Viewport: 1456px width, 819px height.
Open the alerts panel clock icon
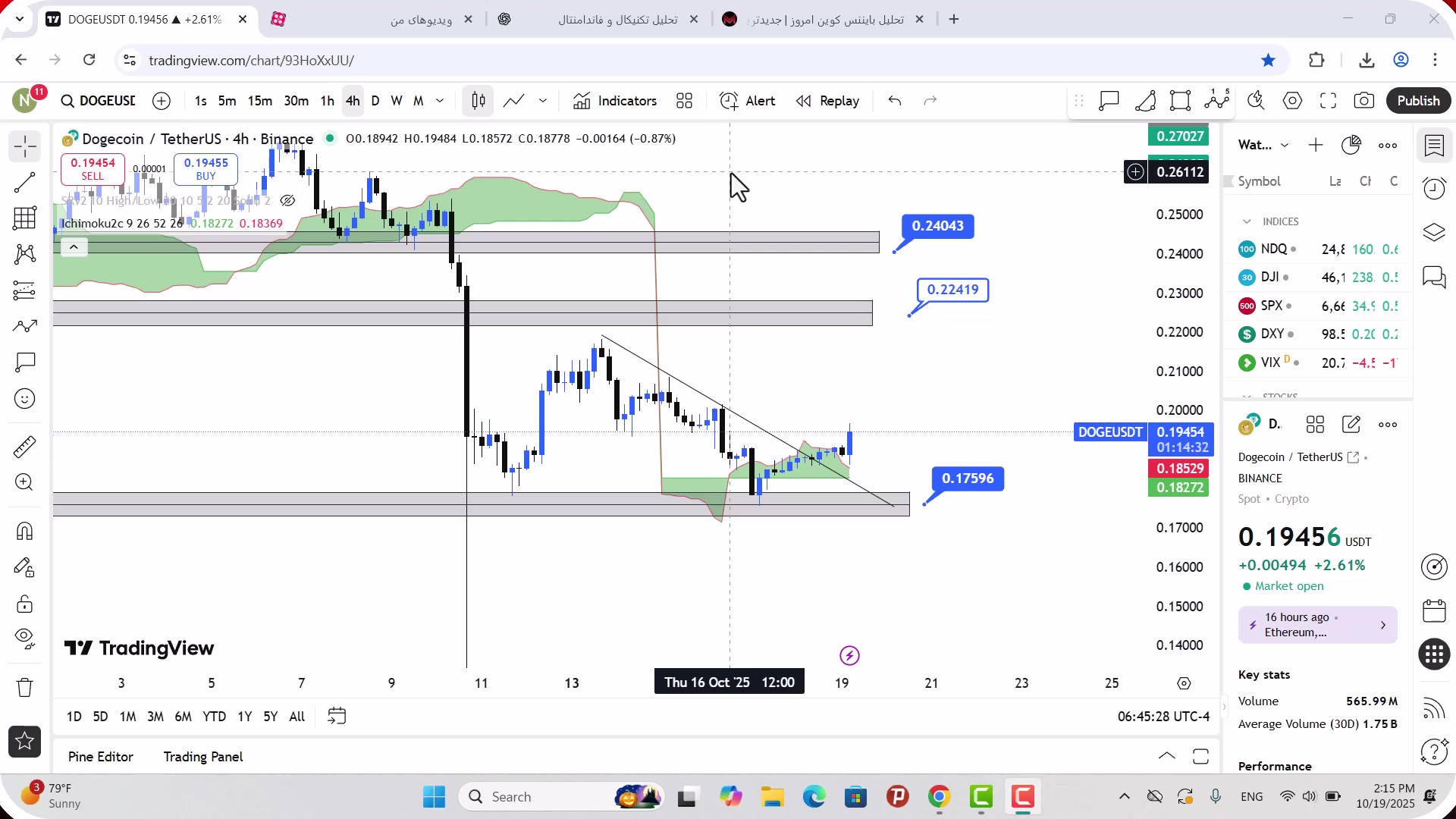click(x=1434, y=188)
